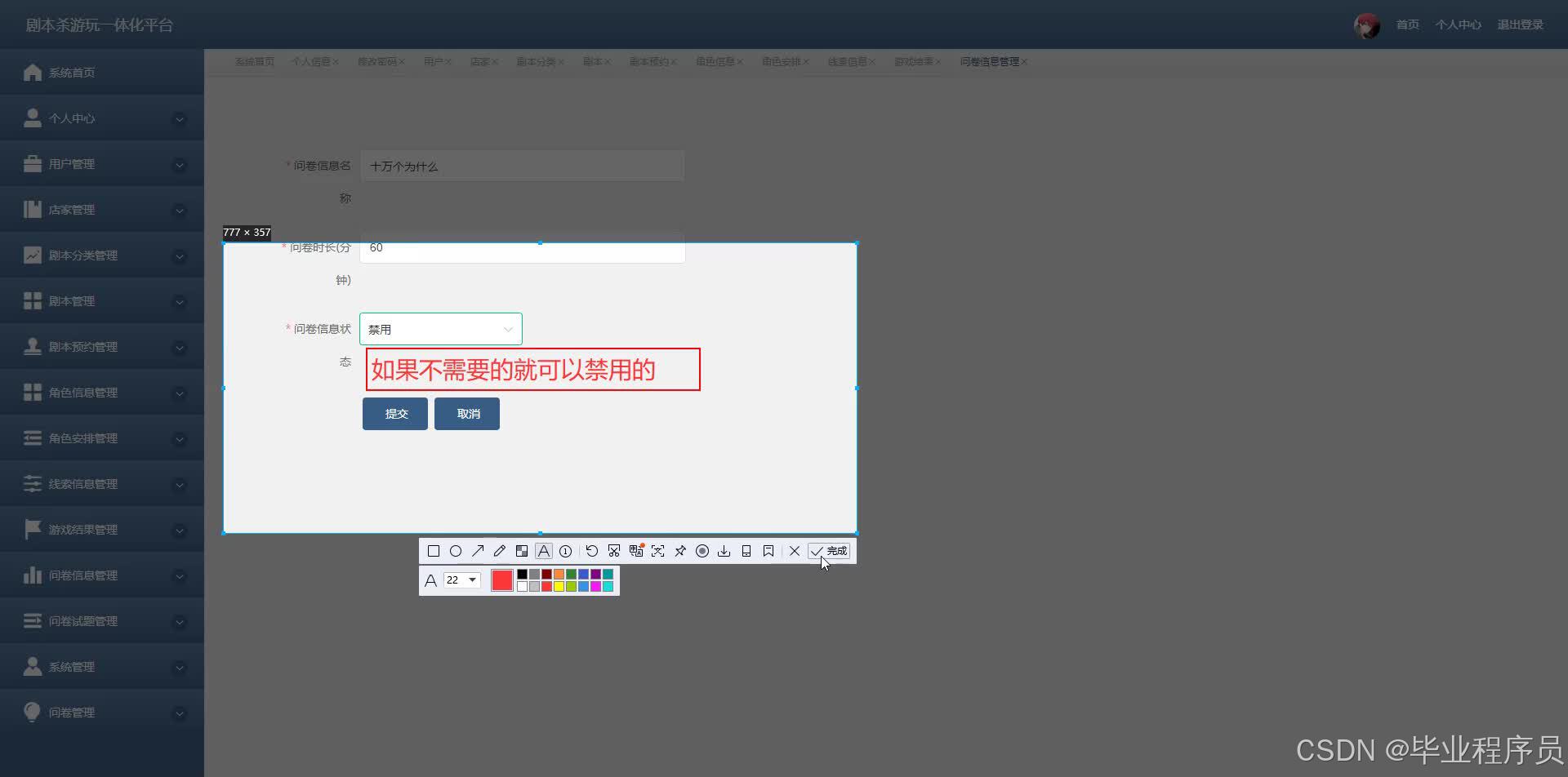Pick the yellow color swatch
Image resolution: width=1568 pixels, height=777 pixels.
pyautogui.click(x=559, y=586)
